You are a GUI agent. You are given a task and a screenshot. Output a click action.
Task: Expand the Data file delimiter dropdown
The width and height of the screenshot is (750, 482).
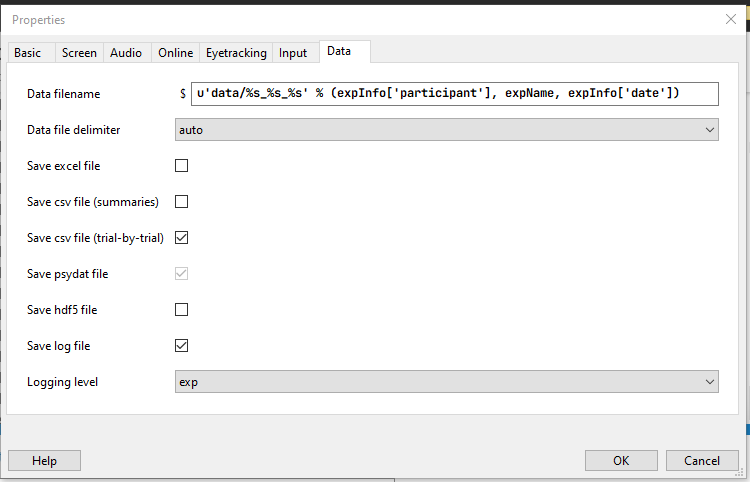(447, 130)
